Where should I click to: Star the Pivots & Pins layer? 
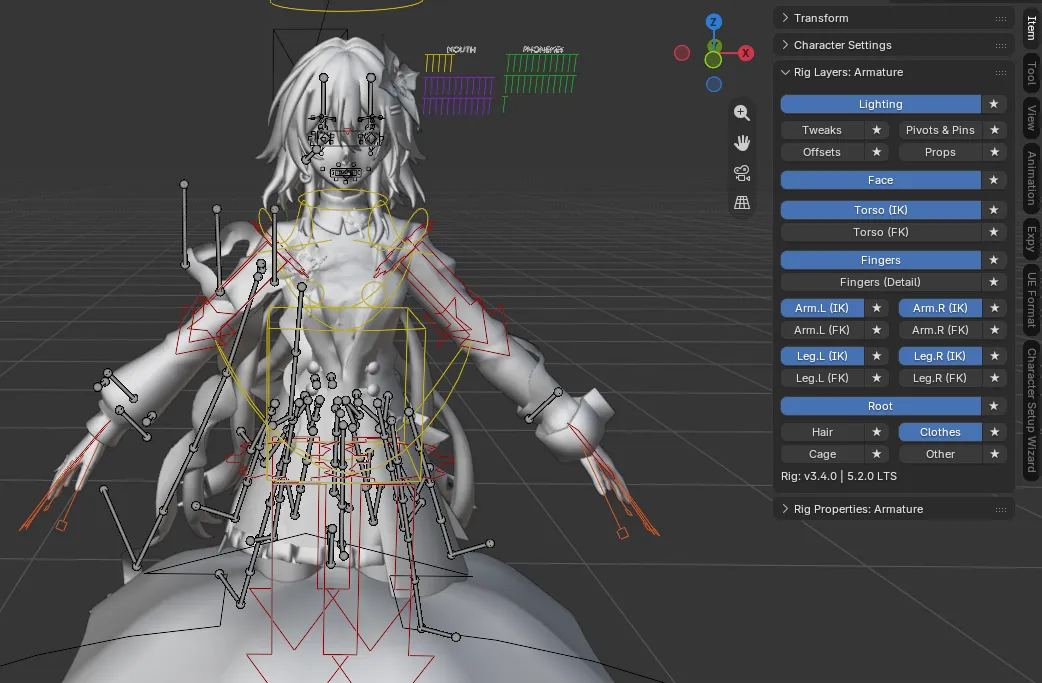[994, 130]
